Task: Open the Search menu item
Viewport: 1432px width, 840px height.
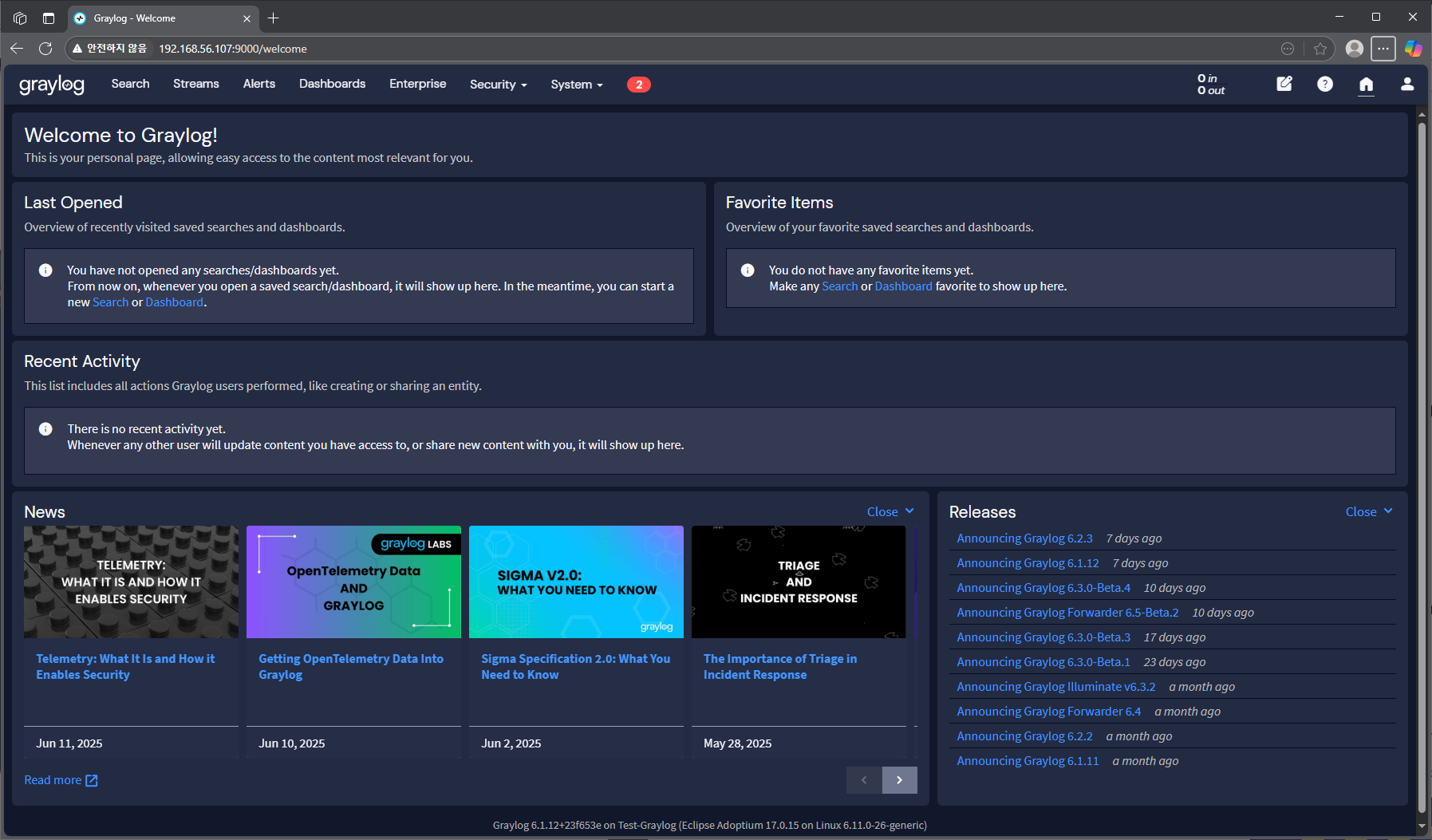Action: (130, 84)
